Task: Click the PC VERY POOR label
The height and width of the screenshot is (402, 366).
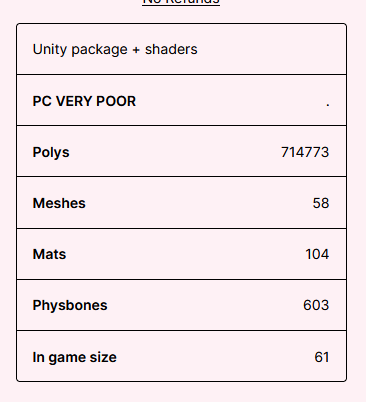Action: [x=84, y=101]
